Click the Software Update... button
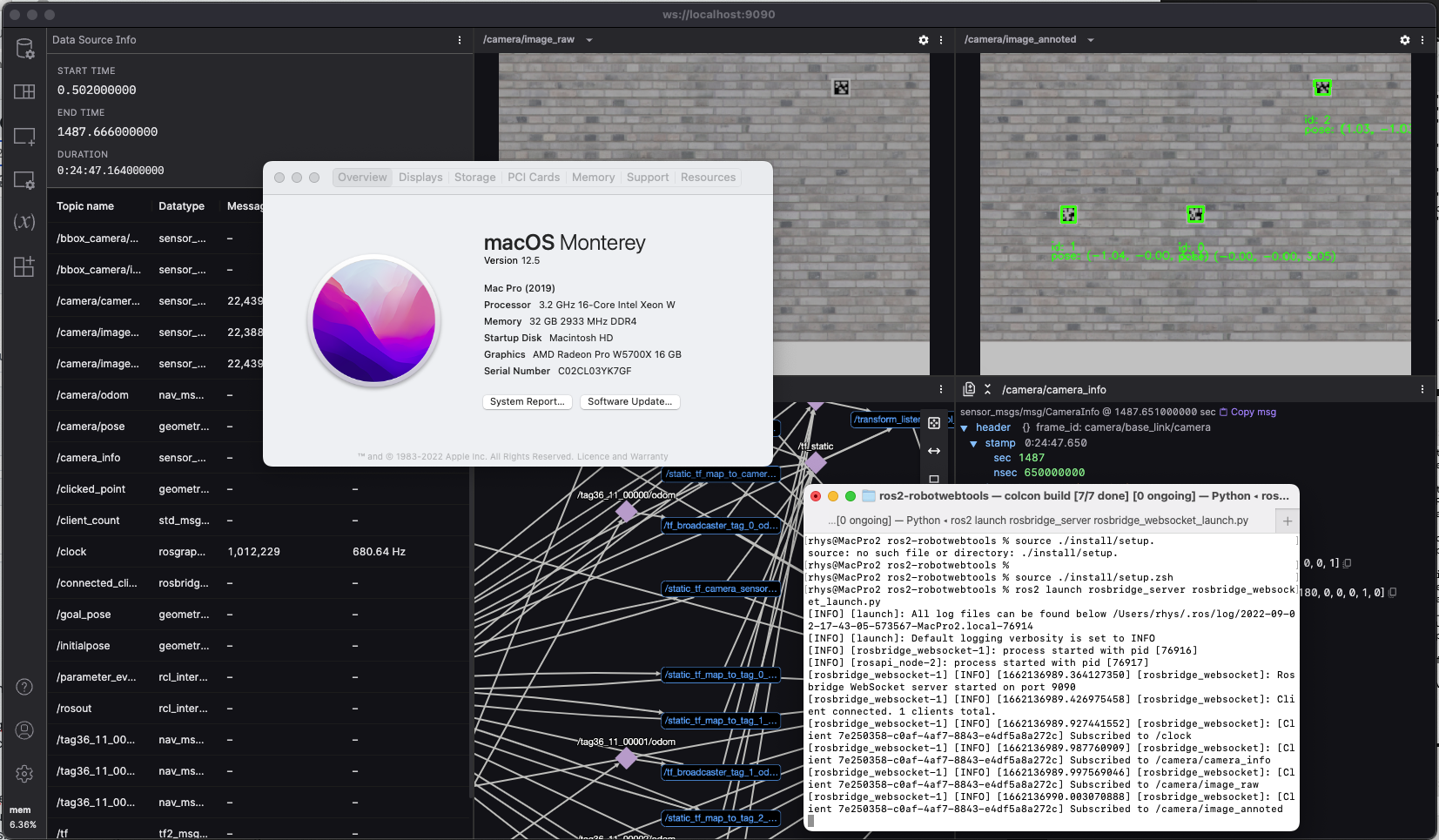1439x840 pixels. coord(629,401)
